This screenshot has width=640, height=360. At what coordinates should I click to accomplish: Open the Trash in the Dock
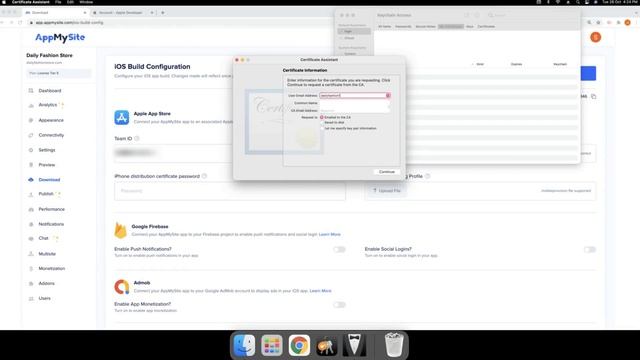(394, 345)
